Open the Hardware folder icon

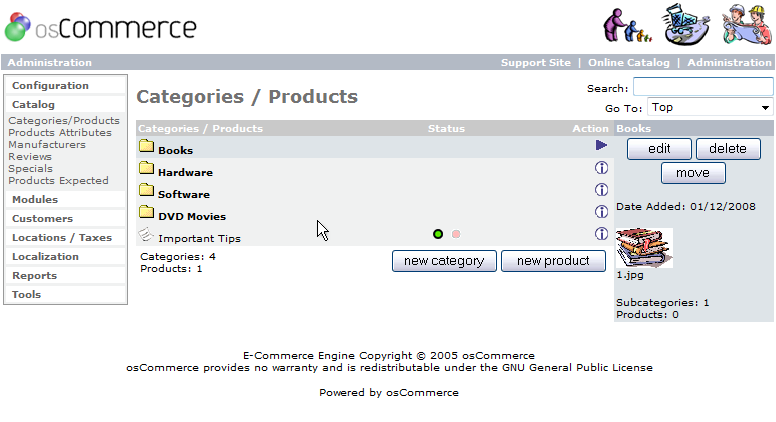(146, 168)
